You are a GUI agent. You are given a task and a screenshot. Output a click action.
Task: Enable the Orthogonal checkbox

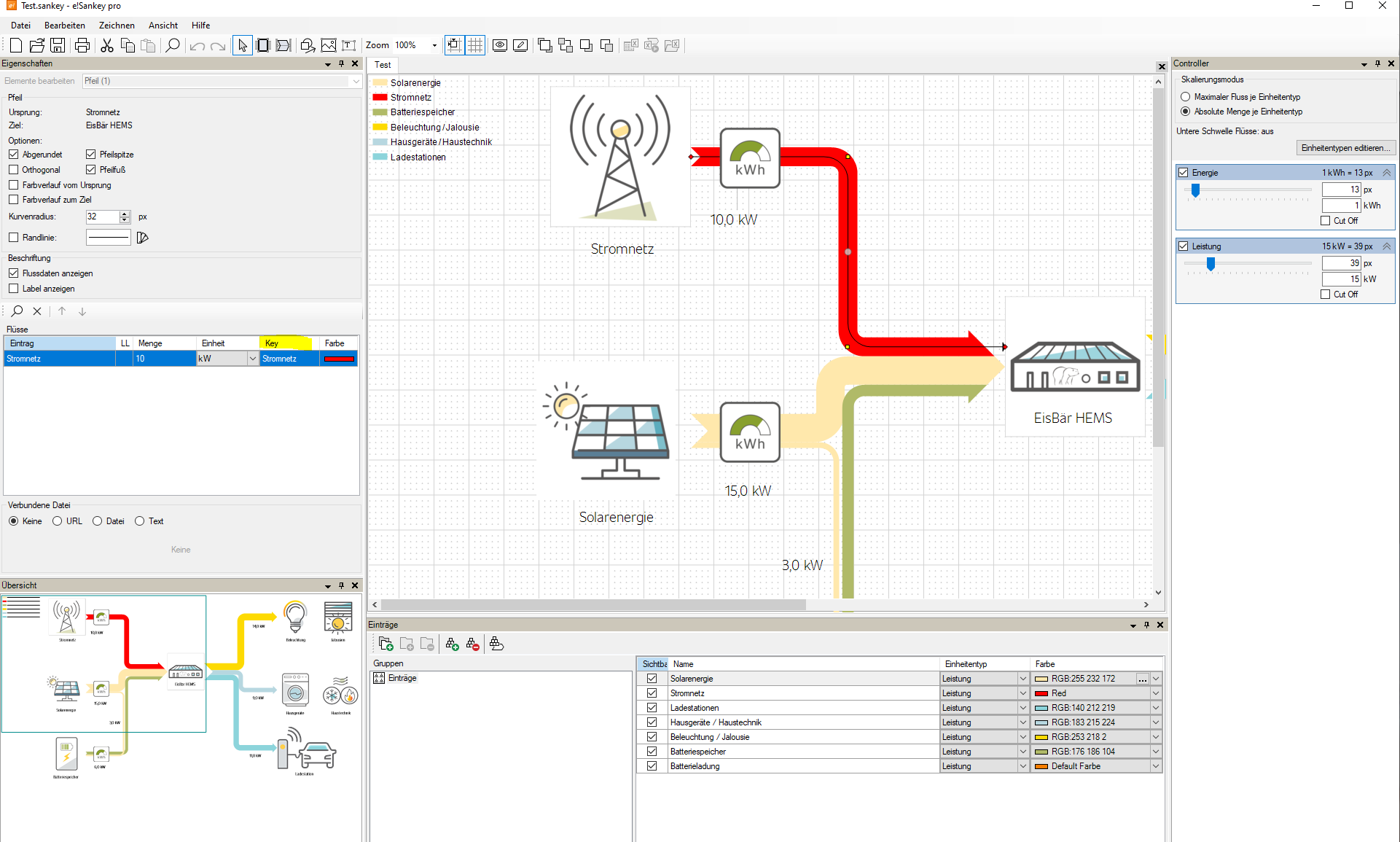point(13,170)
